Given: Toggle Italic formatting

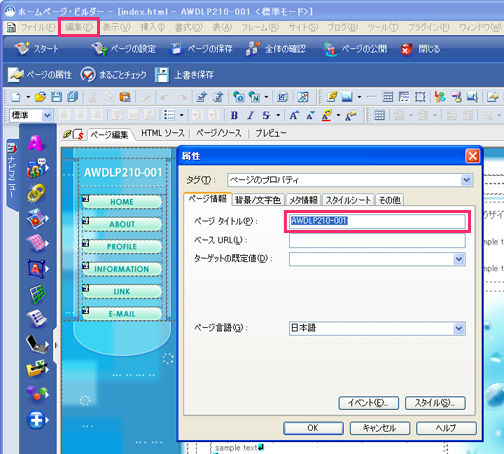Looking at the screenshot, I should pyautogui.click(x=250, y=115).
